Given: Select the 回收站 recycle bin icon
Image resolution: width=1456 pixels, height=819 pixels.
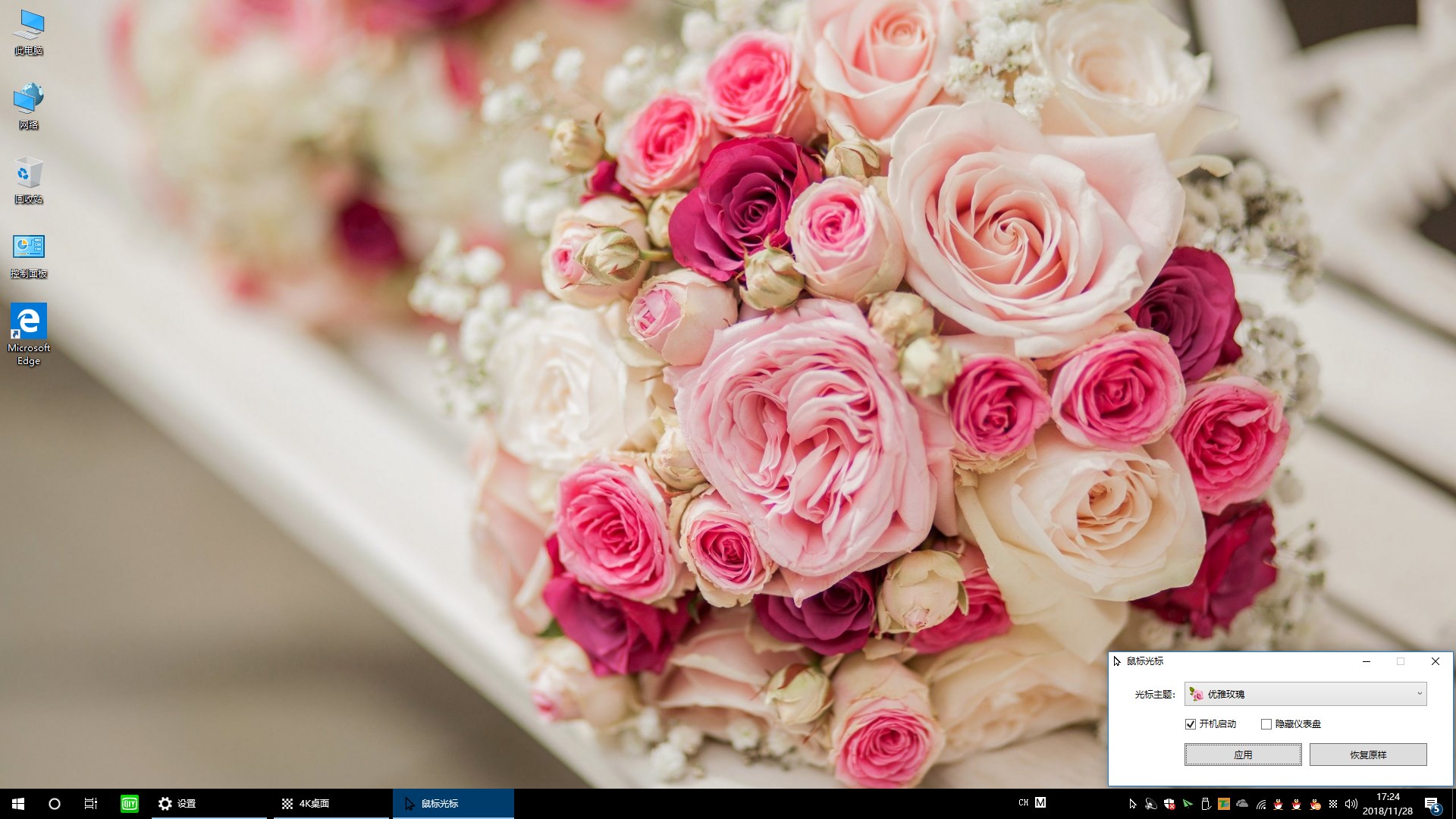Looking at the screenshot, I should tap(29, 180).
